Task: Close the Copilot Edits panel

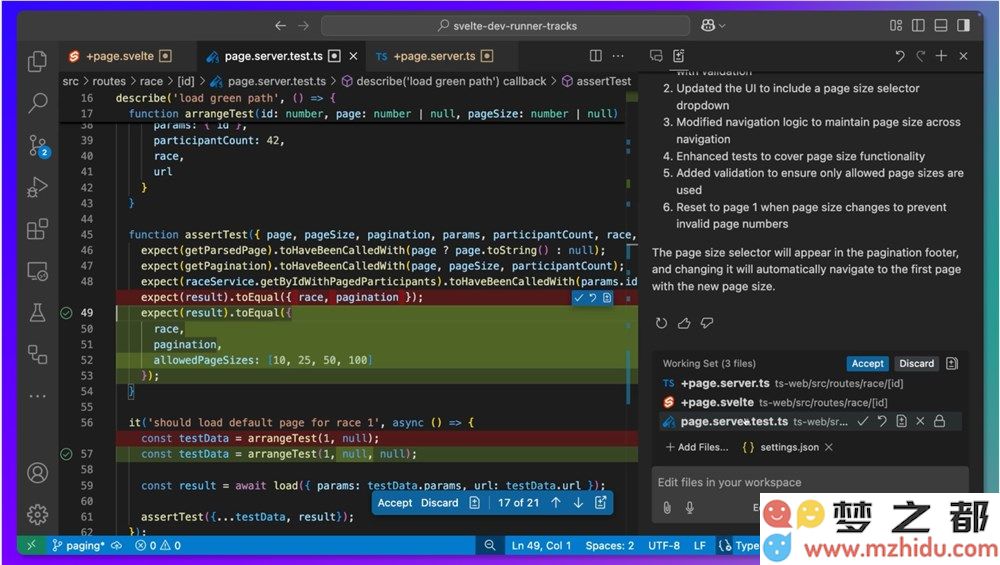Action: (964, 56)
